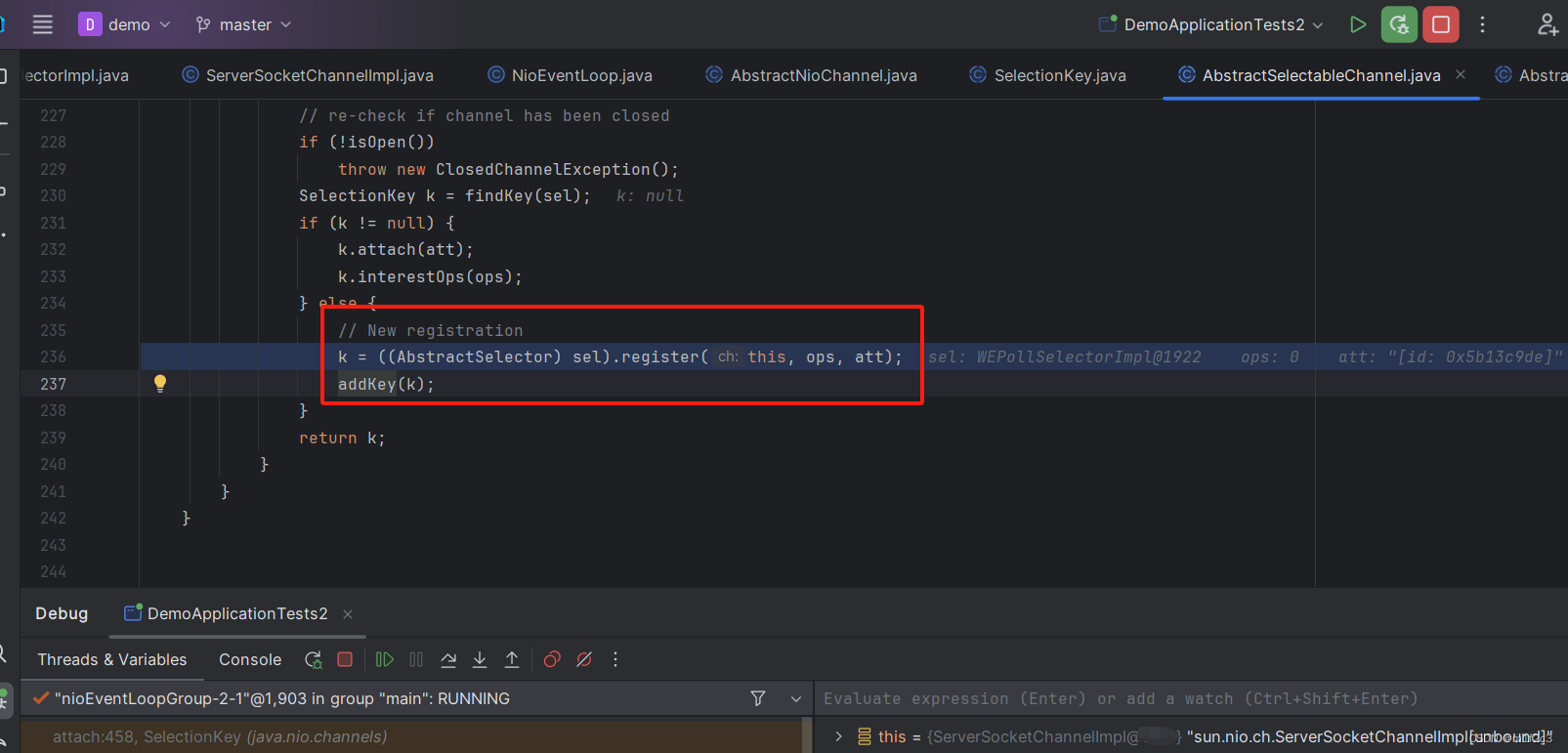The width and height of the screenshot is (1568, 753).
Task: Step over to next line
Action: [448, 660]
